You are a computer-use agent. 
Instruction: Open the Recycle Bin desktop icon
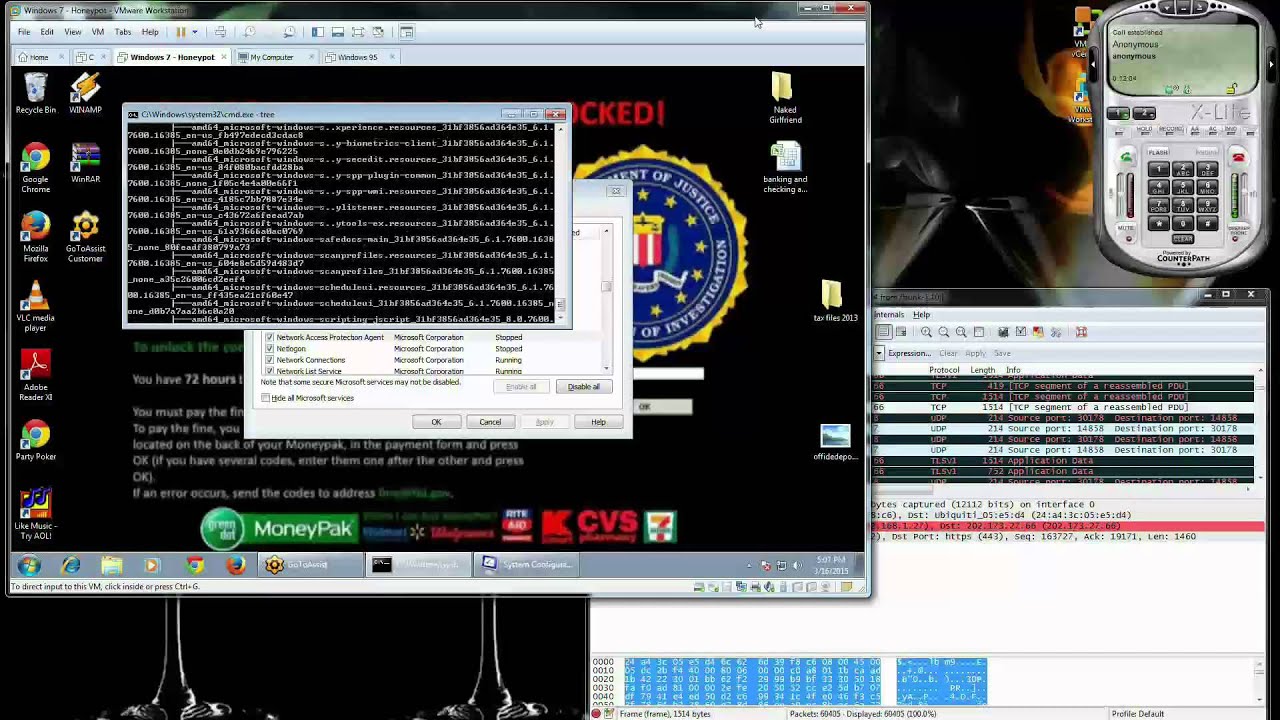(36, 94)
